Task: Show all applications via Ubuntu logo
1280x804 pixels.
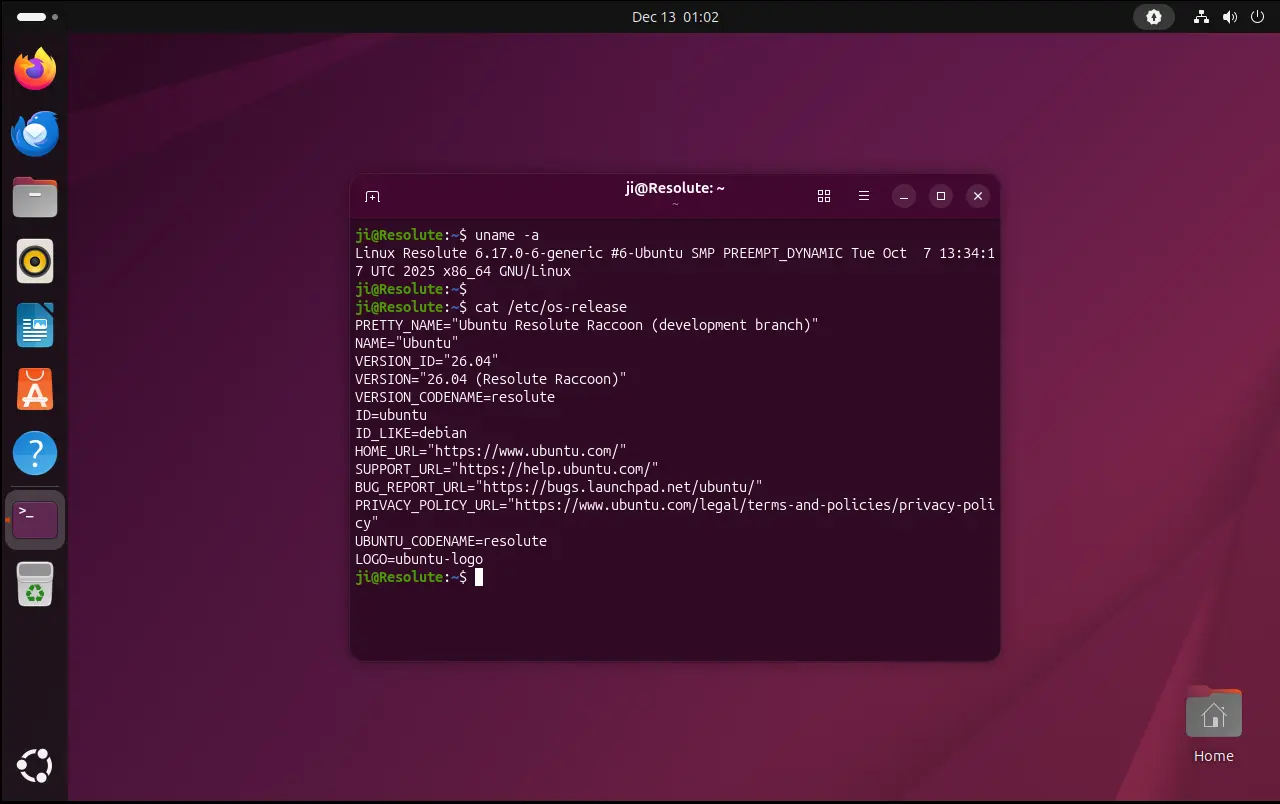Action: [x=35, y=767]
